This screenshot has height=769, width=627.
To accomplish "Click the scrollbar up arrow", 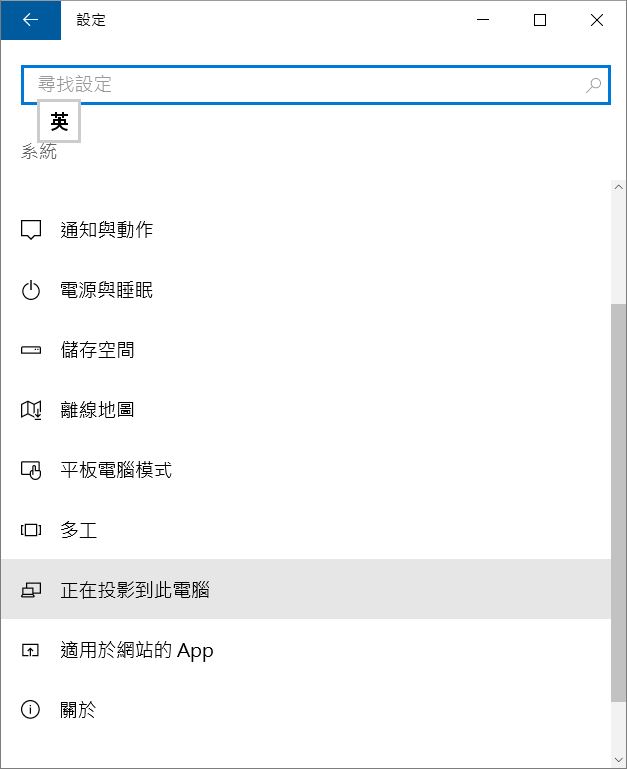I will (x=619, y=187).
